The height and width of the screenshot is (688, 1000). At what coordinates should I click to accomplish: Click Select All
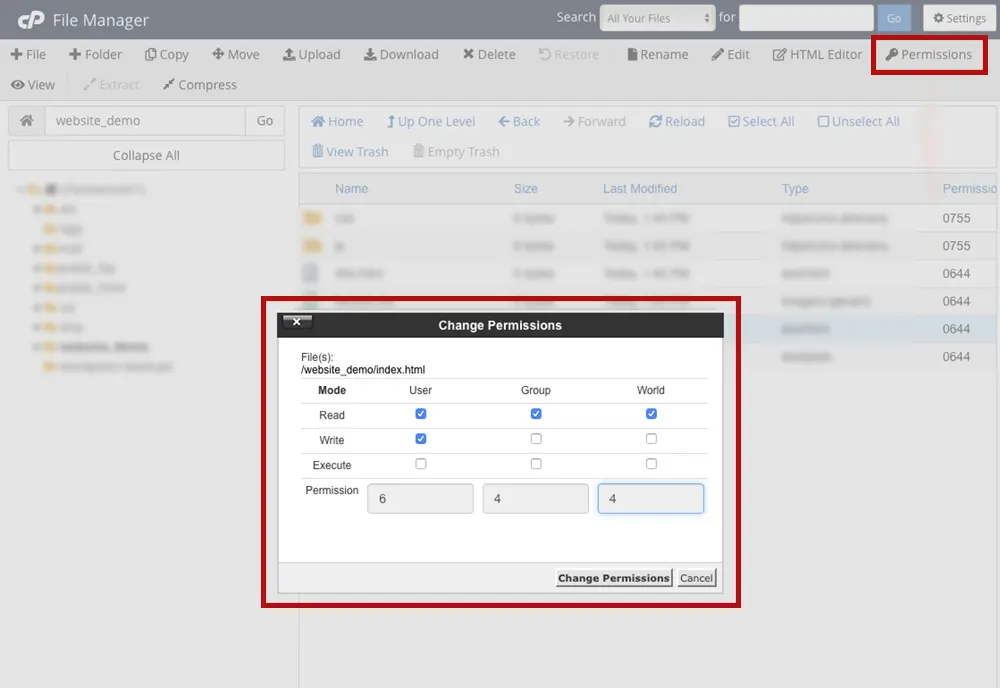pyautogui.click(x=761, y=121)
